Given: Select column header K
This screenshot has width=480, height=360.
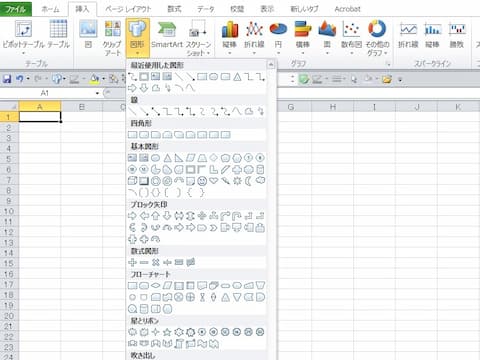Looking at the screenshot, I should [458, 107].
